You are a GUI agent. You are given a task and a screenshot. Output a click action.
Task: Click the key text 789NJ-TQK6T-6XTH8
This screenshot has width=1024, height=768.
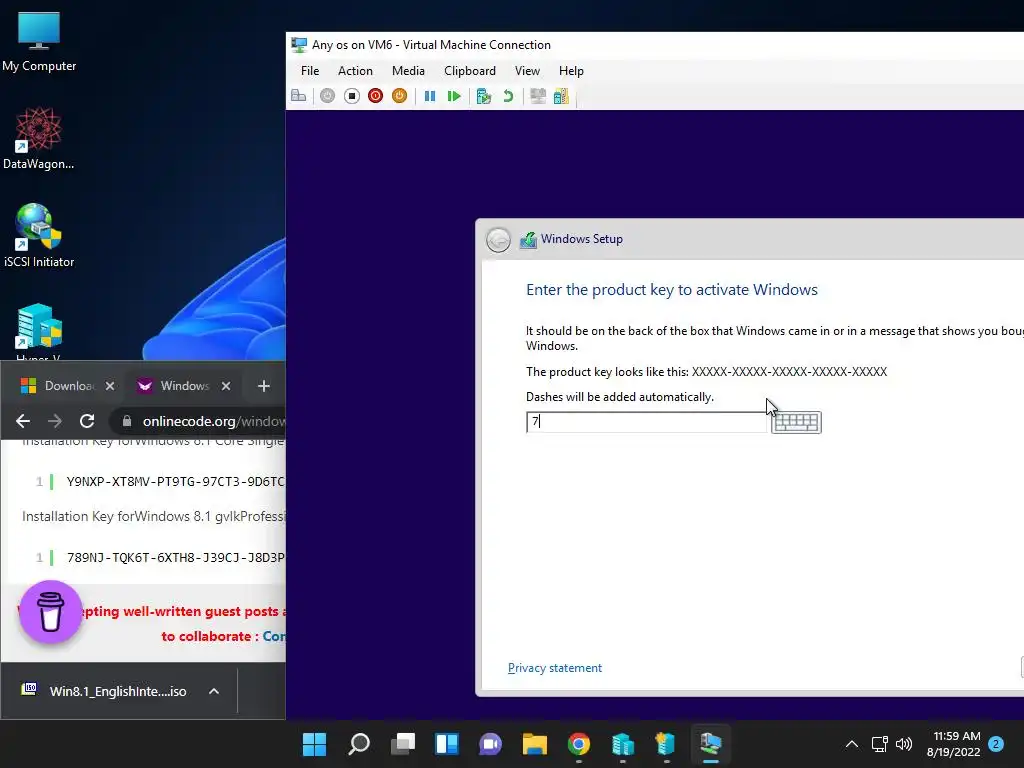(176, 558)
